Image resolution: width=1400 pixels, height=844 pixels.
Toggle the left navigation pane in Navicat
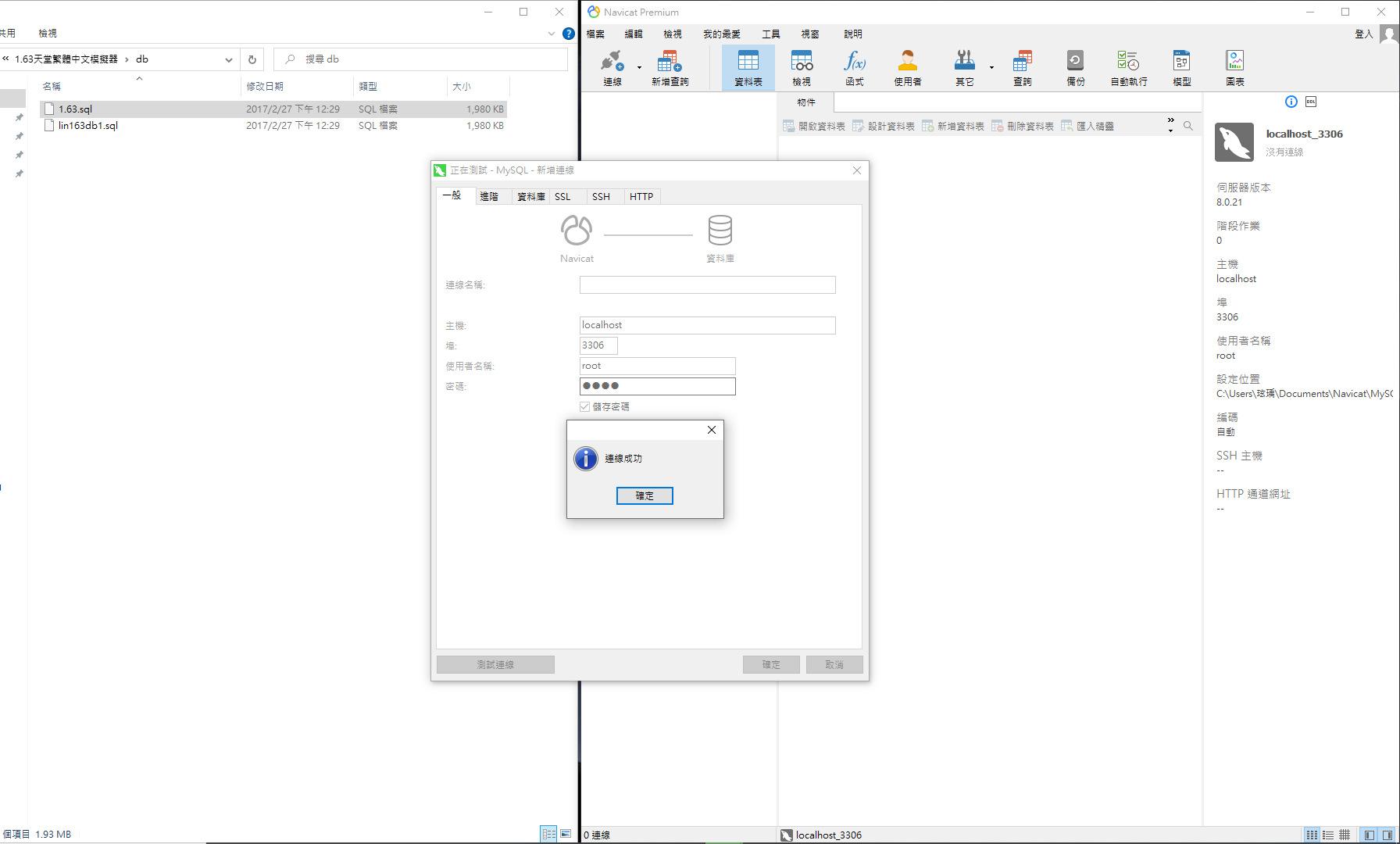[1370, 835]
